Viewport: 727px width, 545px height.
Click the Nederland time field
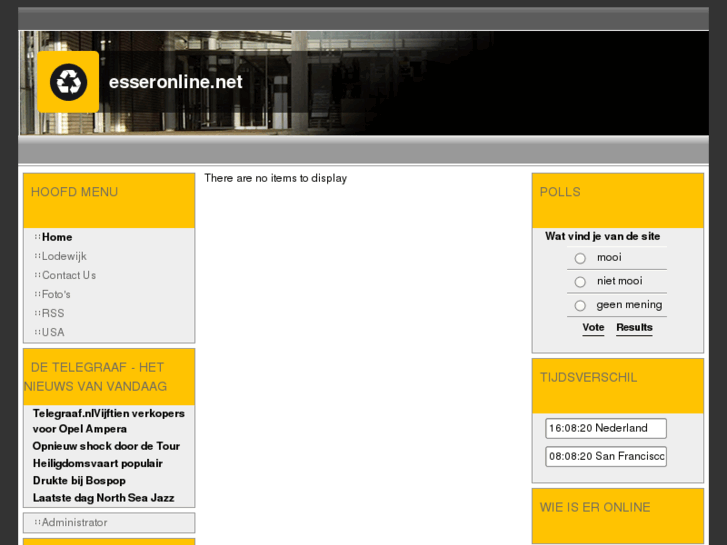(606, 428)
